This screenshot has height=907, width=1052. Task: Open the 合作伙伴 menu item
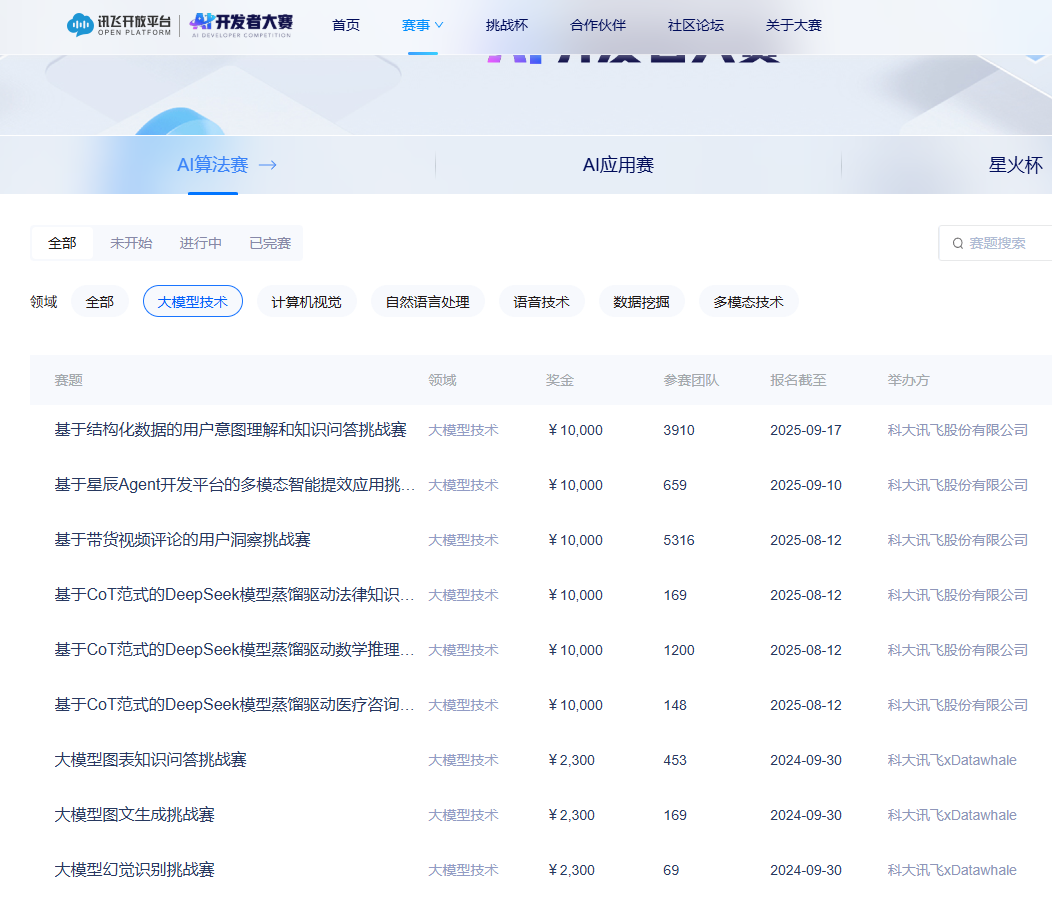pos(598,25)
